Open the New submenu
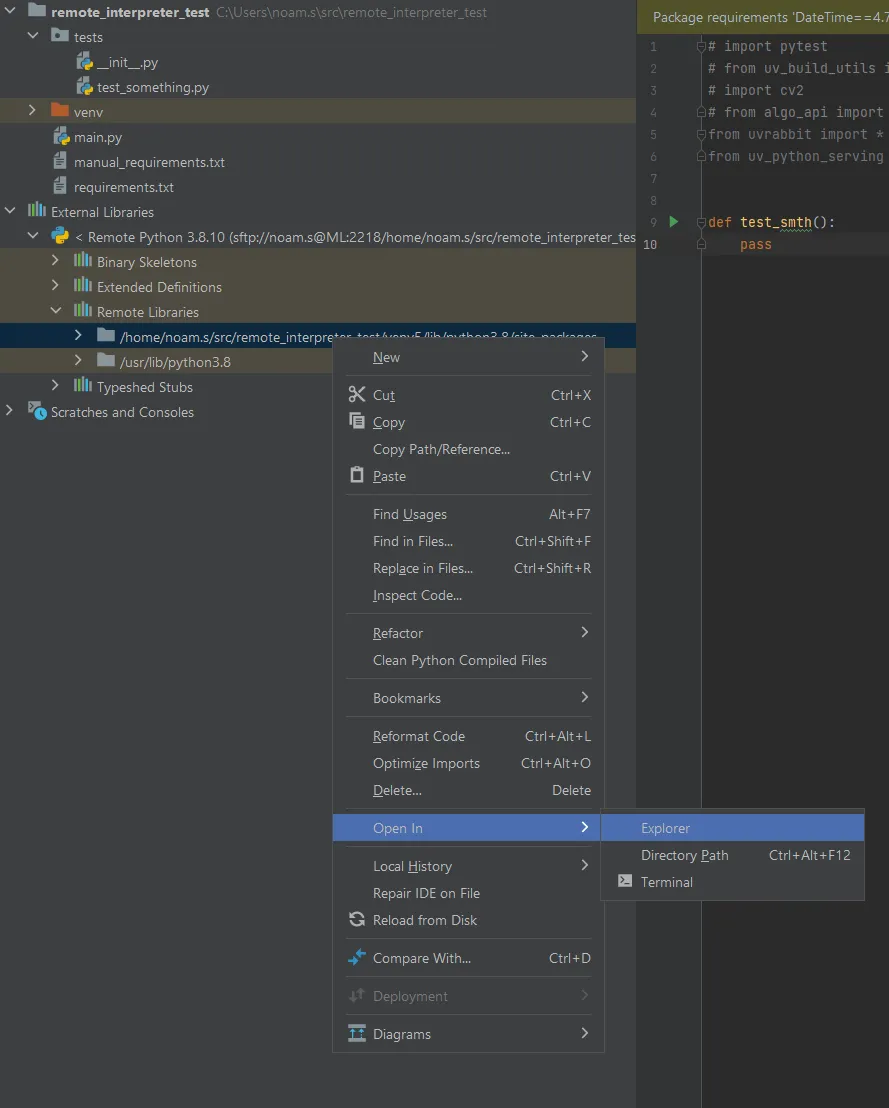 coord(469,357)
